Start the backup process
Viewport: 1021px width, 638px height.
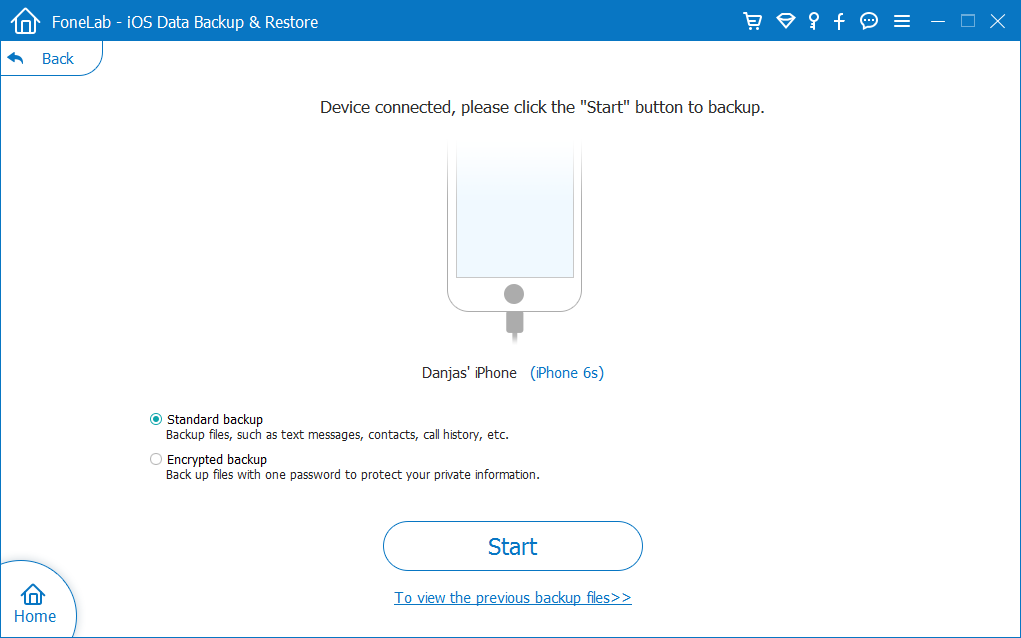click(x=512, y=546)
